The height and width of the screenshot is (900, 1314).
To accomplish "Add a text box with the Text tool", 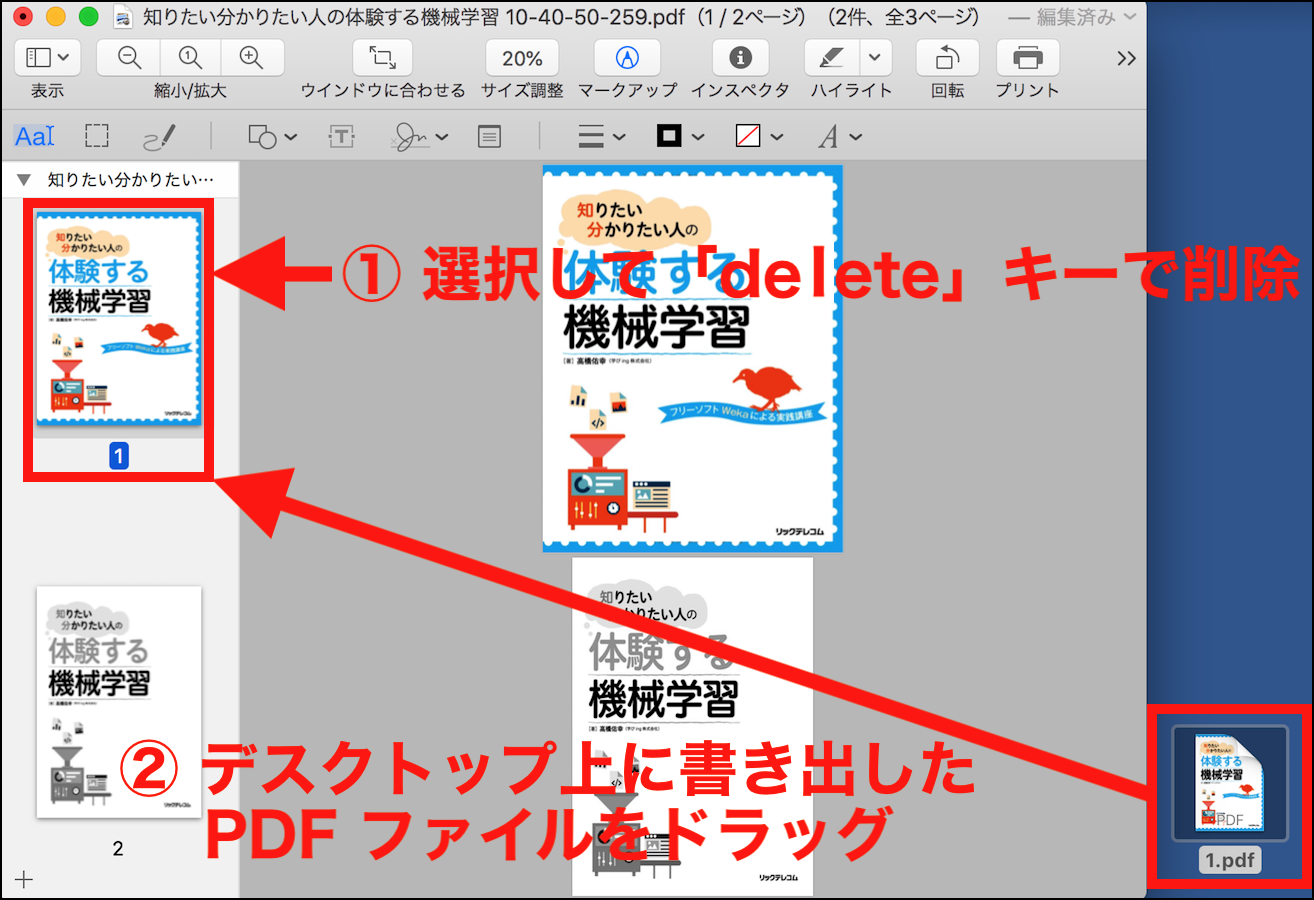I will click(342, 136).
